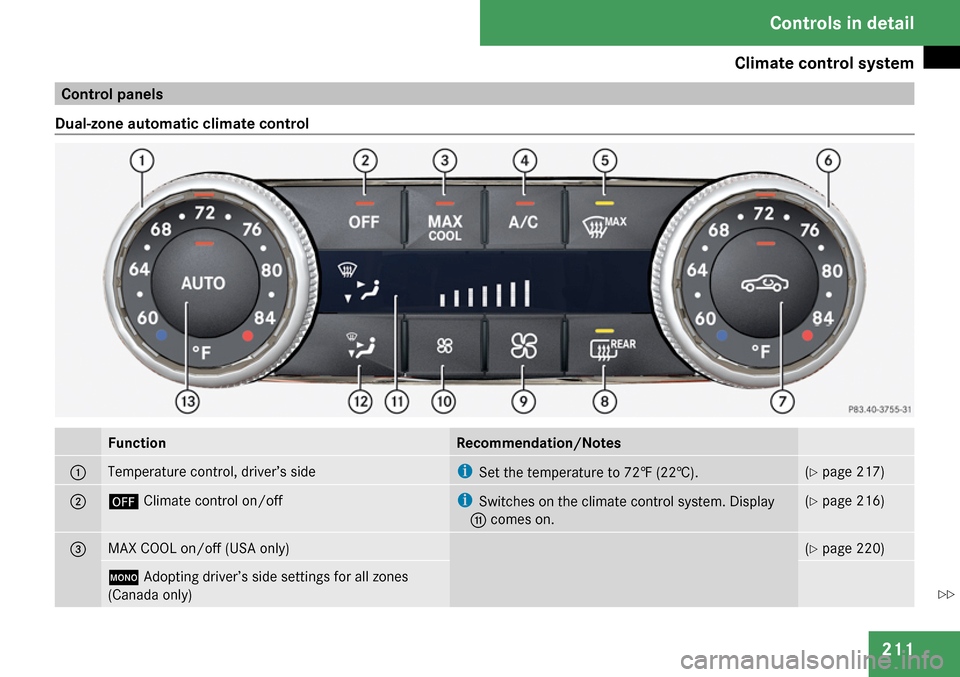
Task: Click 76 on the passenger temperature dial
Action: pos(809,230)
